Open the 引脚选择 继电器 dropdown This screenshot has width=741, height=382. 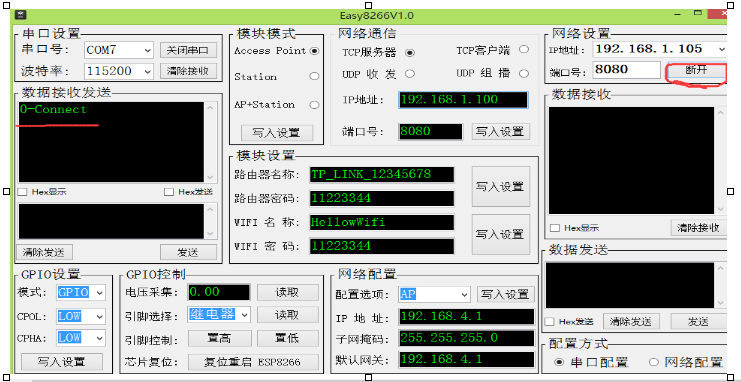pyautogui.click(x=244, y=314)
